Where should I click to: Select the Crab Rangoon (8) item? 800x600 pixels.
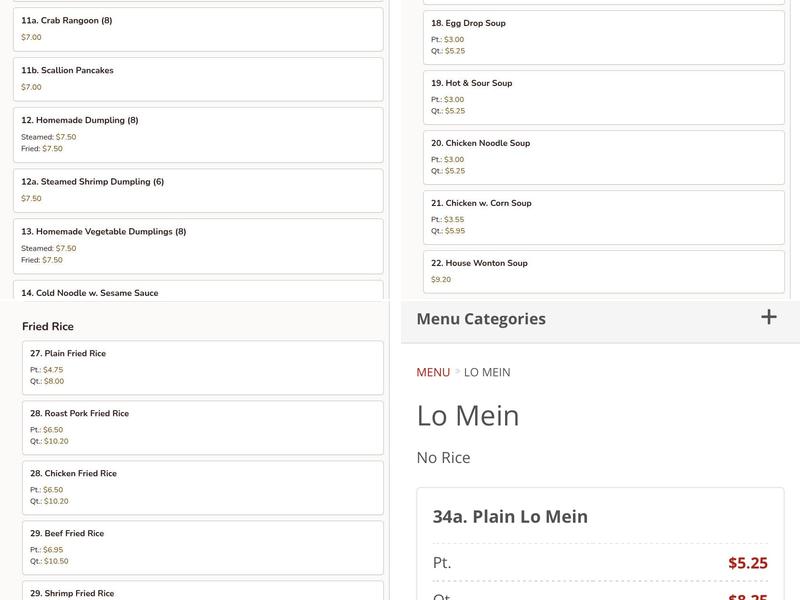(x=202, y=28)
